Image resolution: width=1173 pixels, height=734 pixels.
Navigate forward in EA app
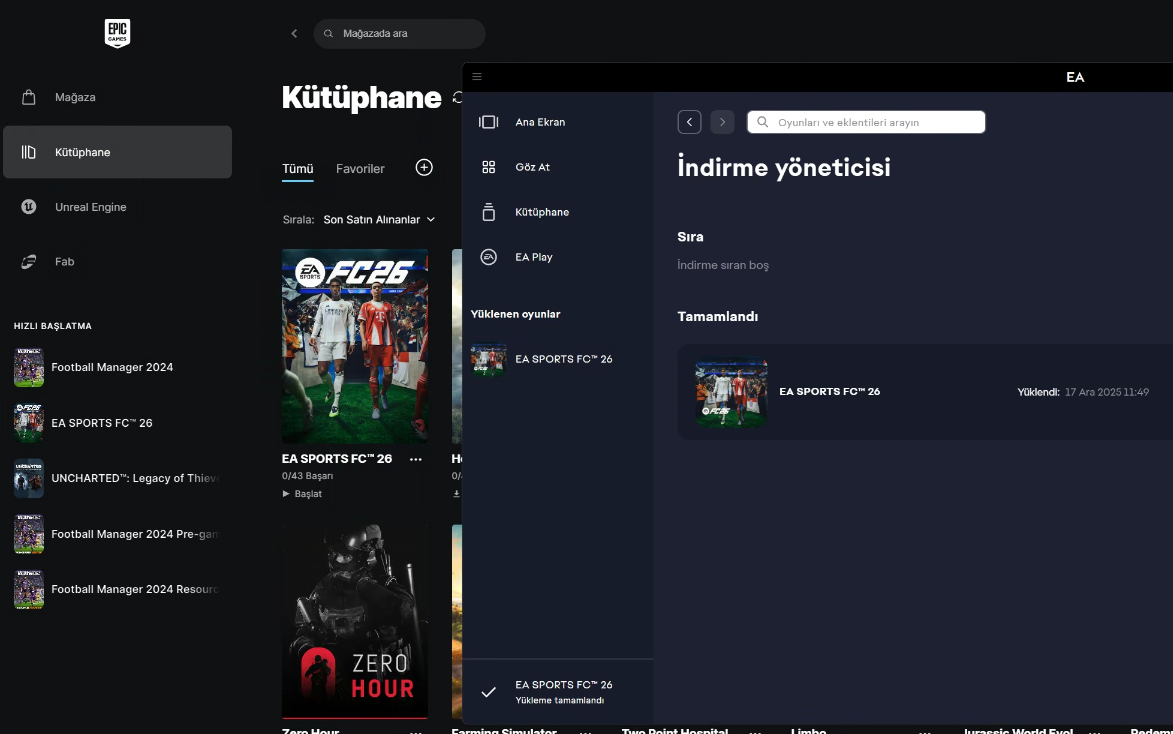click(722, 122)
